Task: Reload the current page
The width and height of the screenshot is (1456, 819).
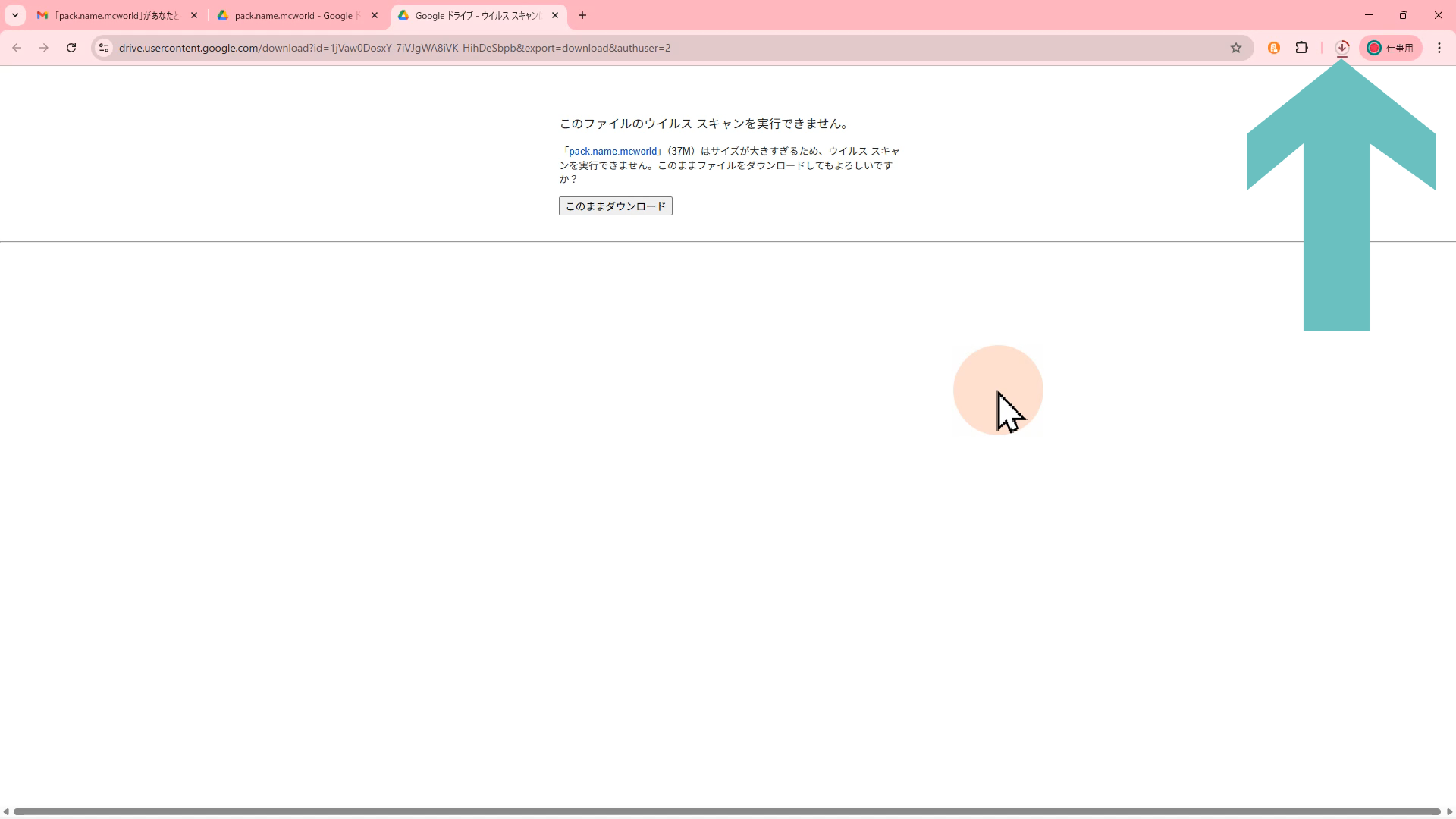Action: coord(71,48)
